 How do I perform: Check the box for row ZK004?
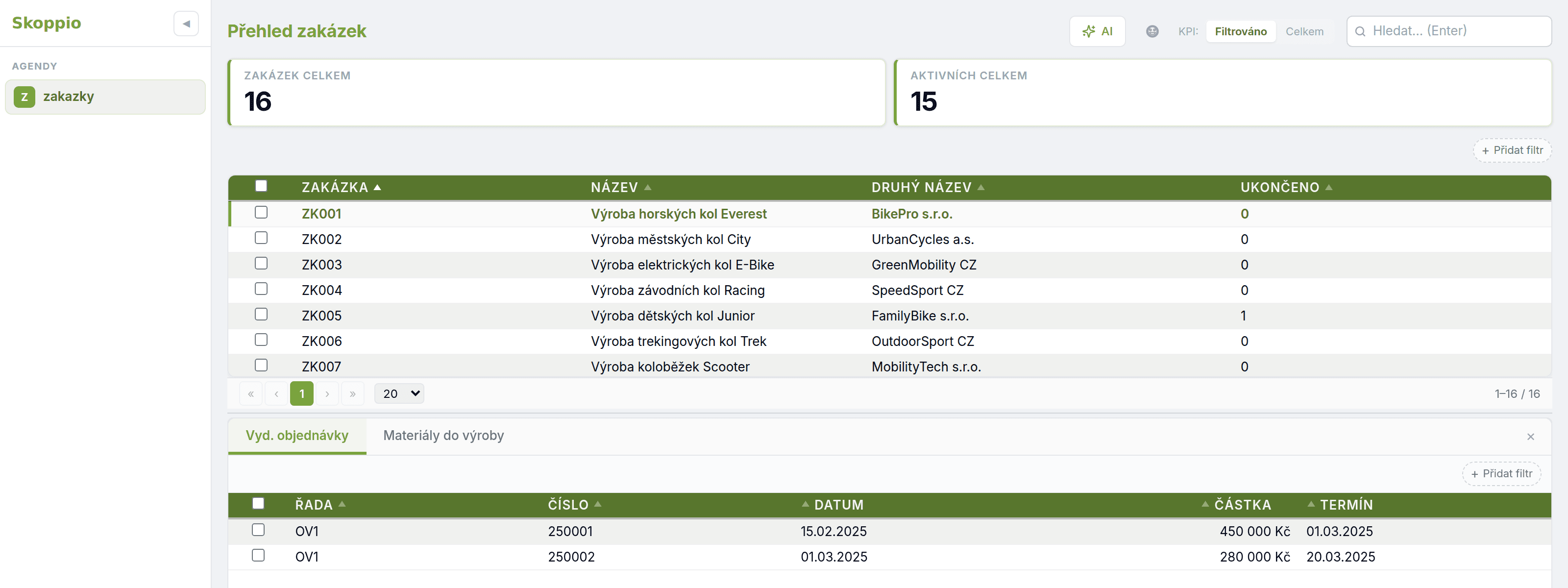pos(261,289)
